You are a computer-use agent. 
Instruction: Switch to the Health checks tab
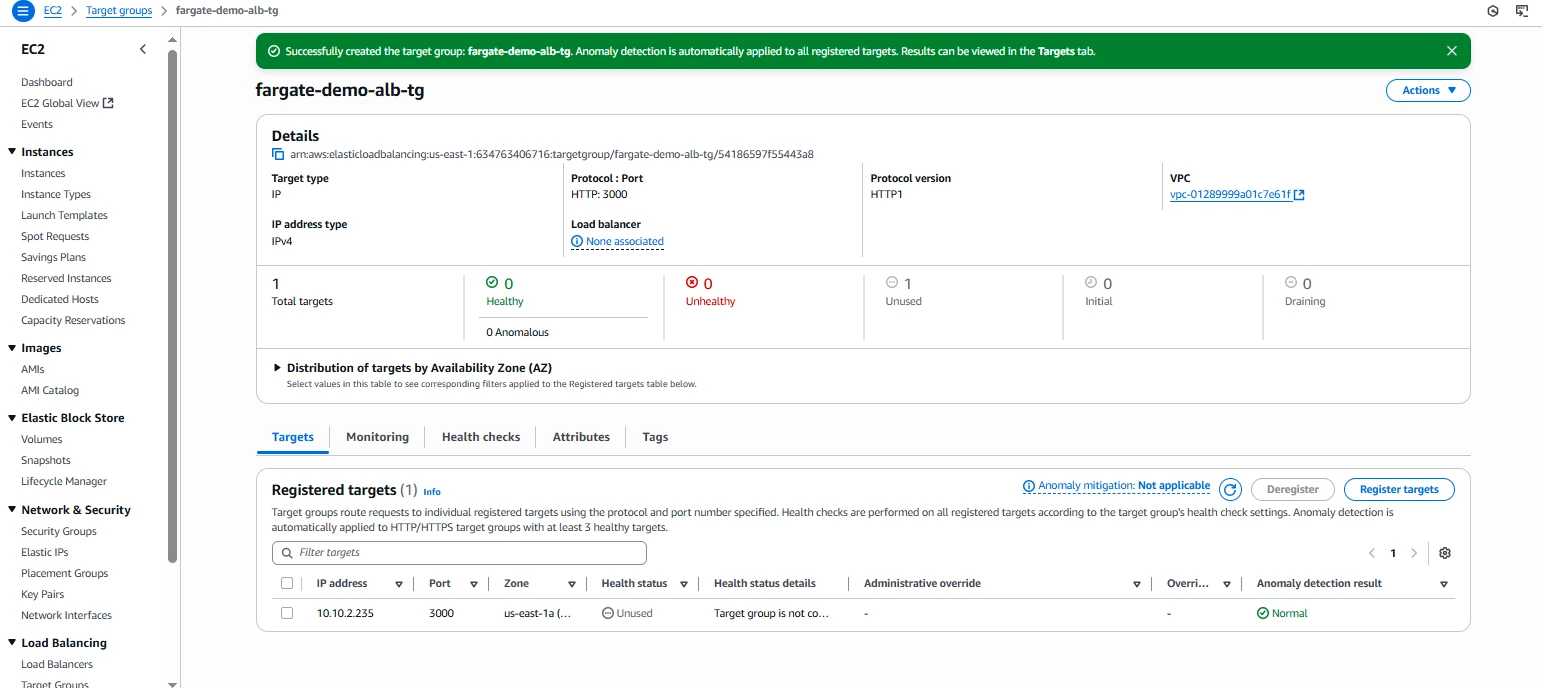pyautogui.click(x=481, y=437)
